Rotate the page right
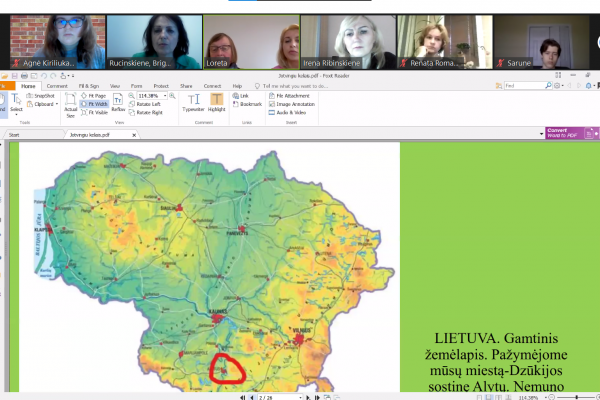The height and width of the screenshot is (400, 600). tap(146, 112)
